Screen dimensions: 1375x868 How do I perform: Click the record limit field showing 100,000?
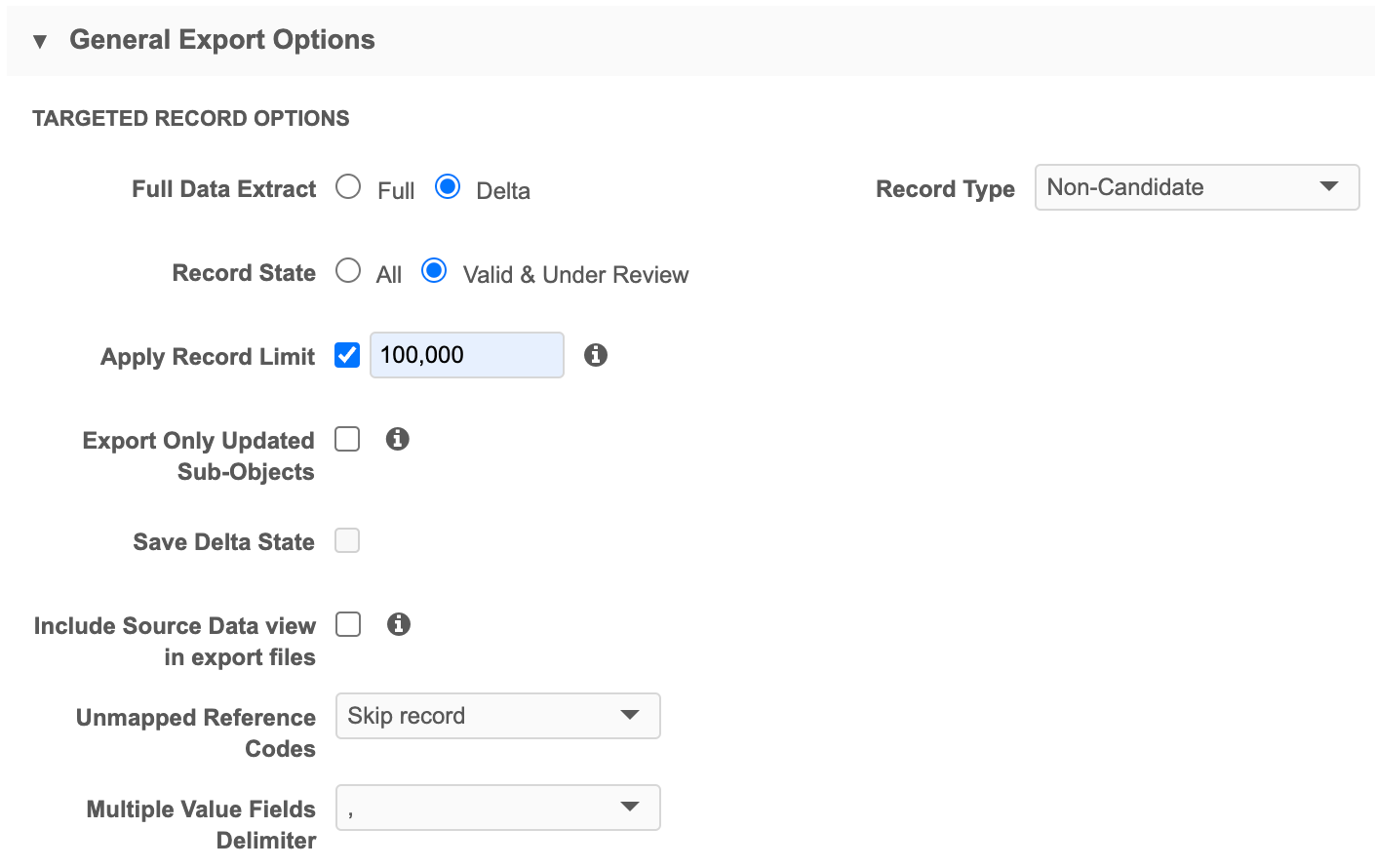[x=466, y=355]
